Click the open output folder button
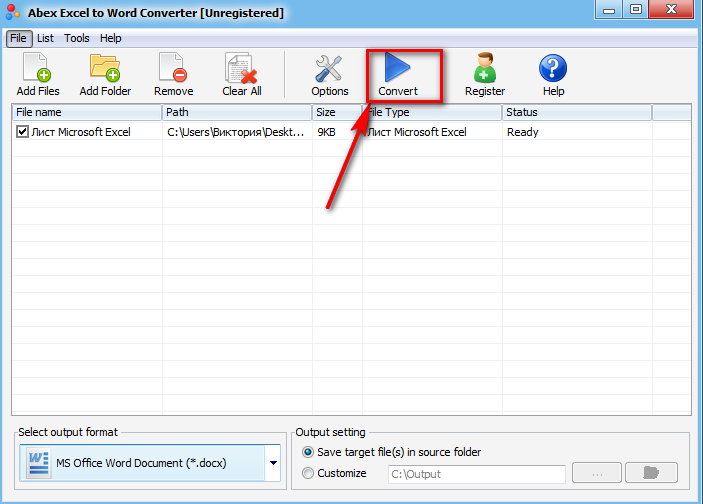This screenshot has height=504, width=703. click(651, 473)
